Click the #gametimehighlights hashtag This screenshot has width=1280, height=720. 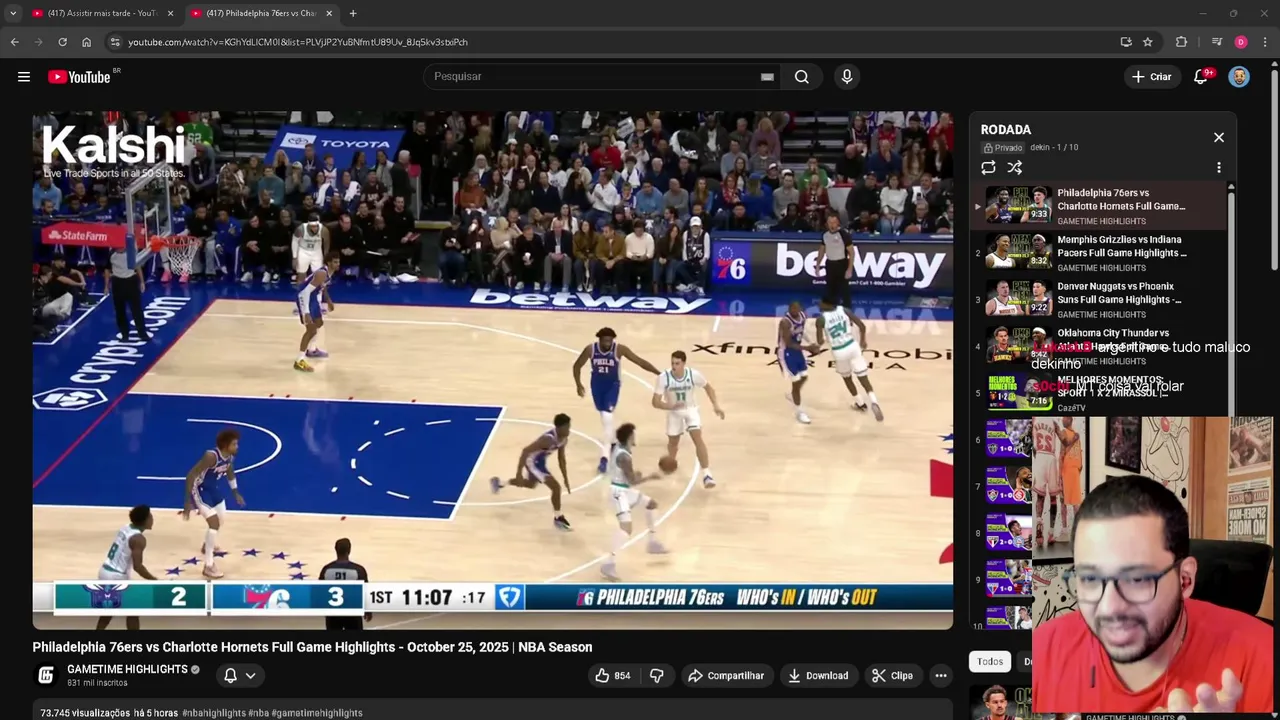click(x=317, y=713)
